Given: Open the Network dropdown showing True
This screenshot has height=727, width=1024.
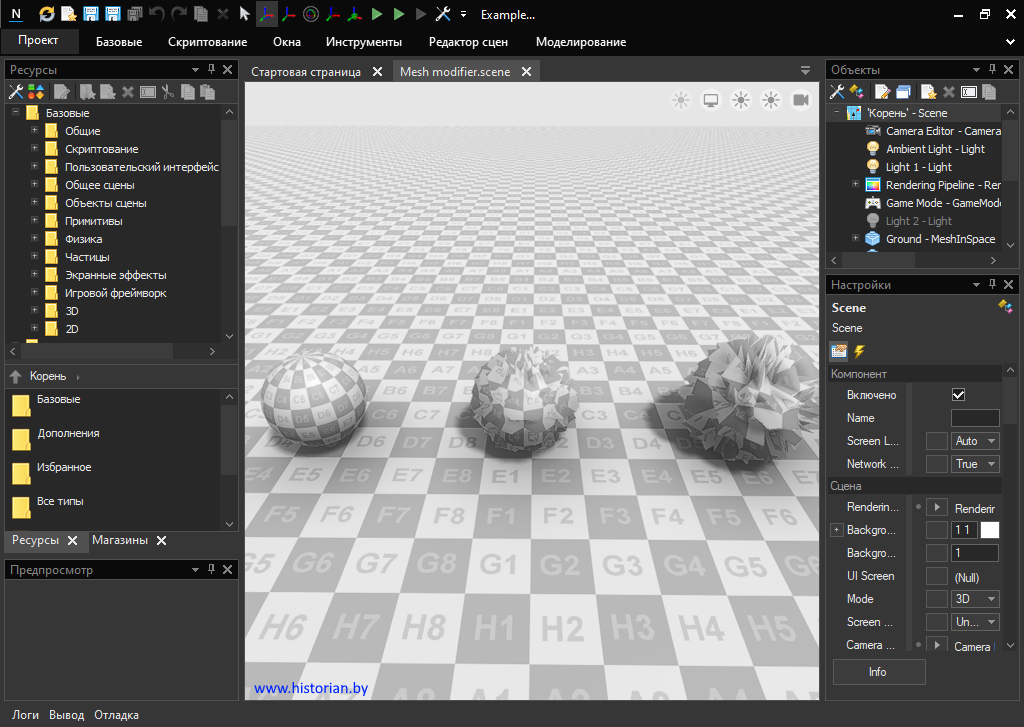Looking at the screenshot, I should pos(975,464).
